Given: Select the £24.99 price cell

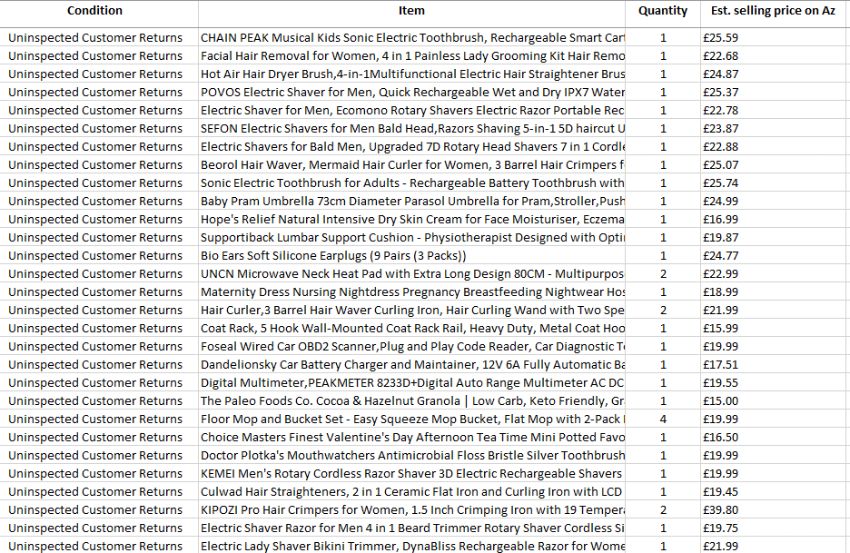Looking at the screenshot, I should pos(775,201).
